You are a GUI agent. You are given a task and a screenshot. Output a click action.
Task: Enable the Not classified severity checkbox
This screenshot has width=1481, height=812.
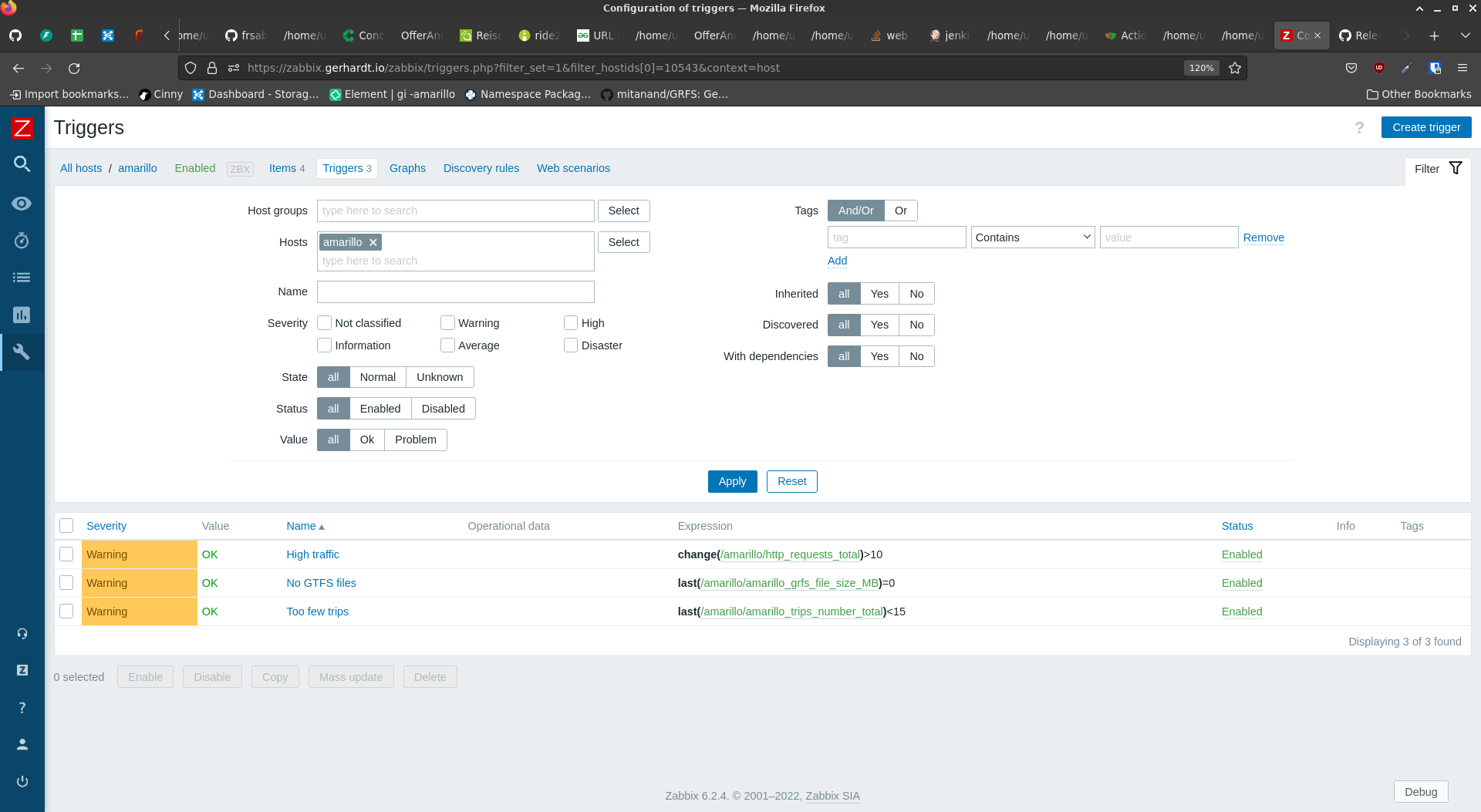325,323
